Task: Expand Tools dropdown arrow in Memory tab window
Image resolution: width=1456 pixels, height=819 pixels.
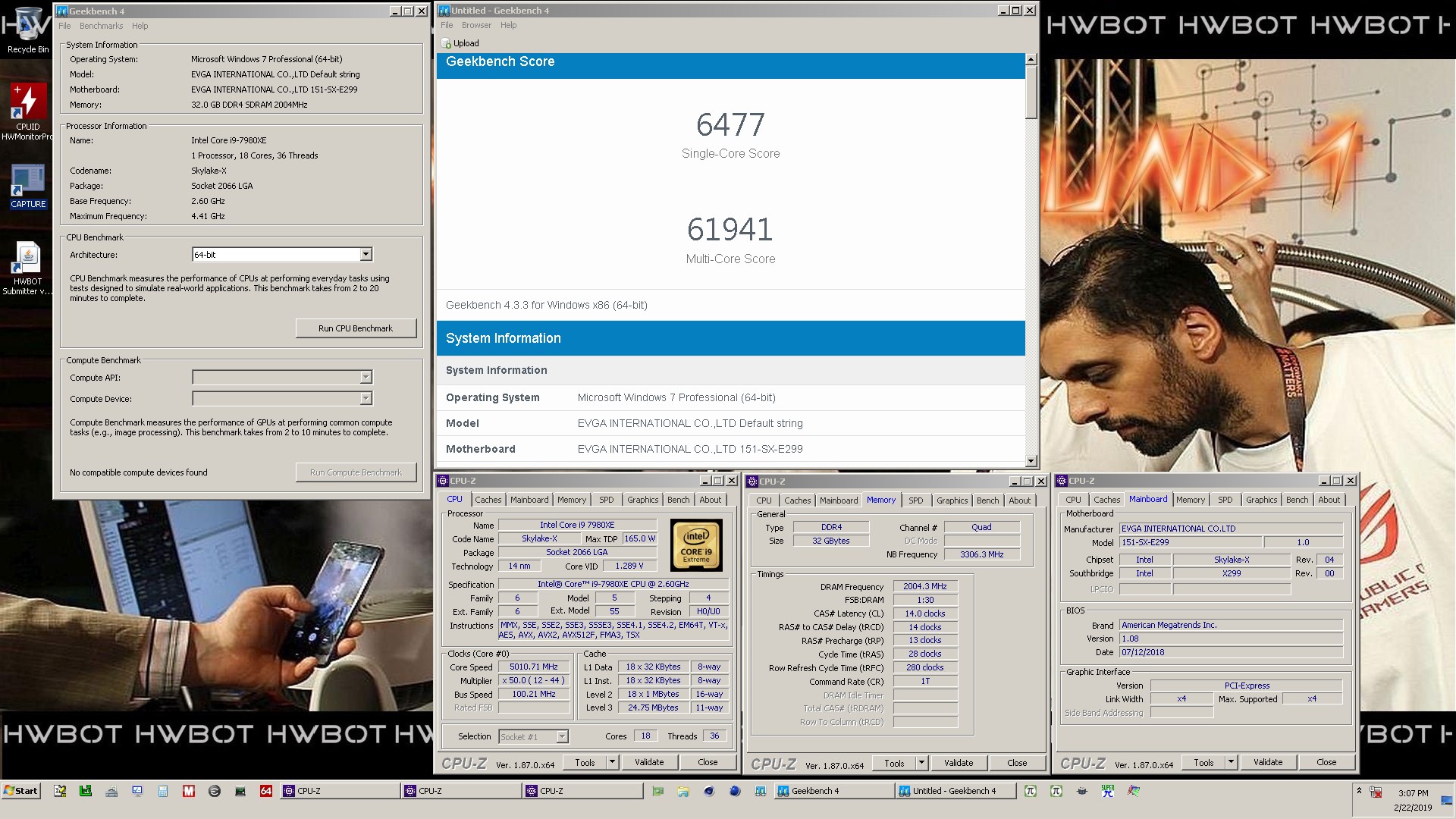Action: click(x=921, y=763)
